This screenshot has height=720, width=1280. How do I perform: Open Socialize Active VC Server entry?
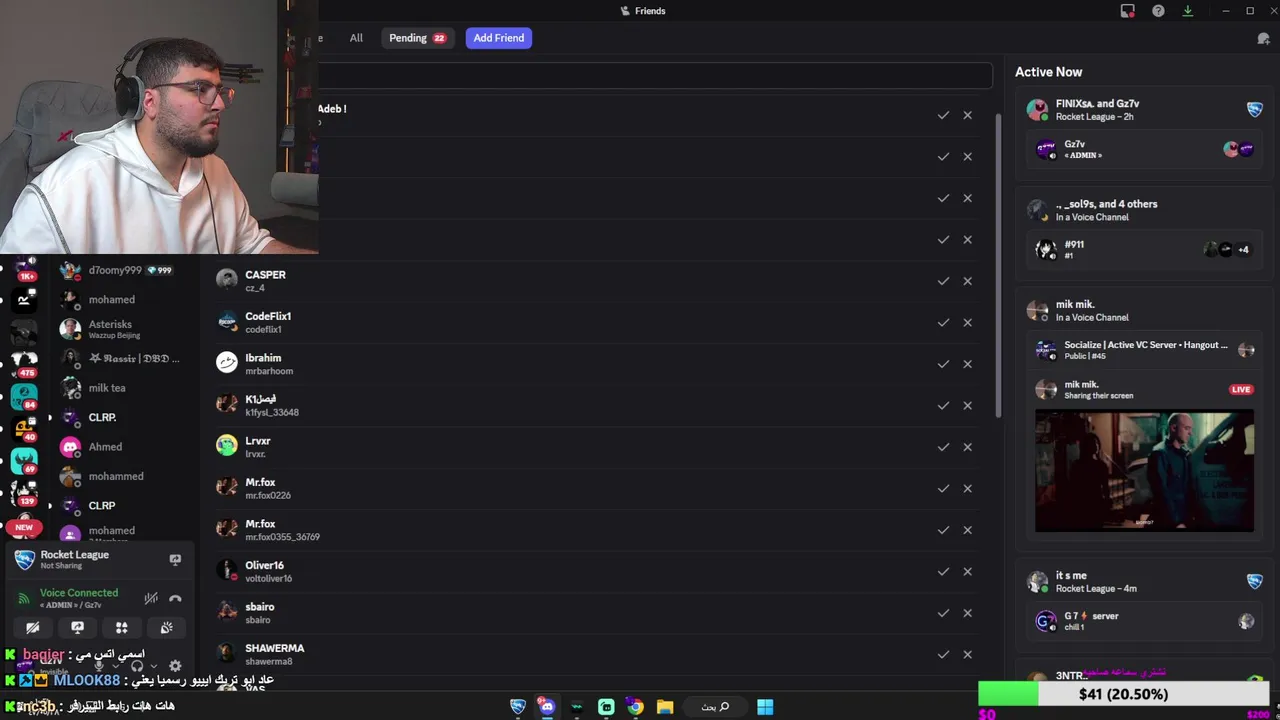click(1145, 350)
